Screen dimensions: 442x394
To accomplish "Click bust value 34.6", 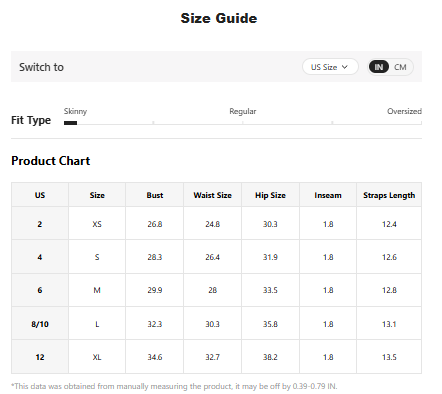I will coord(155,357).
